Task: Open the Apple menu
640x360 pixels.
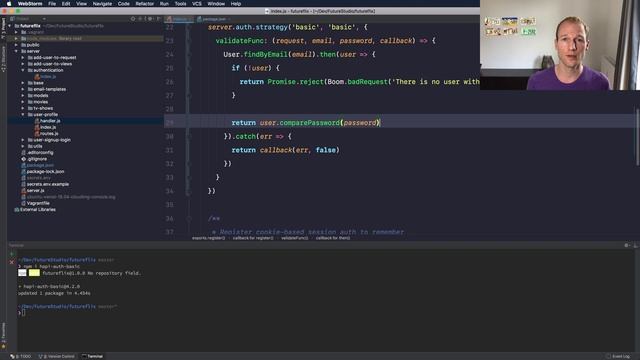Action: pos(9,4)
